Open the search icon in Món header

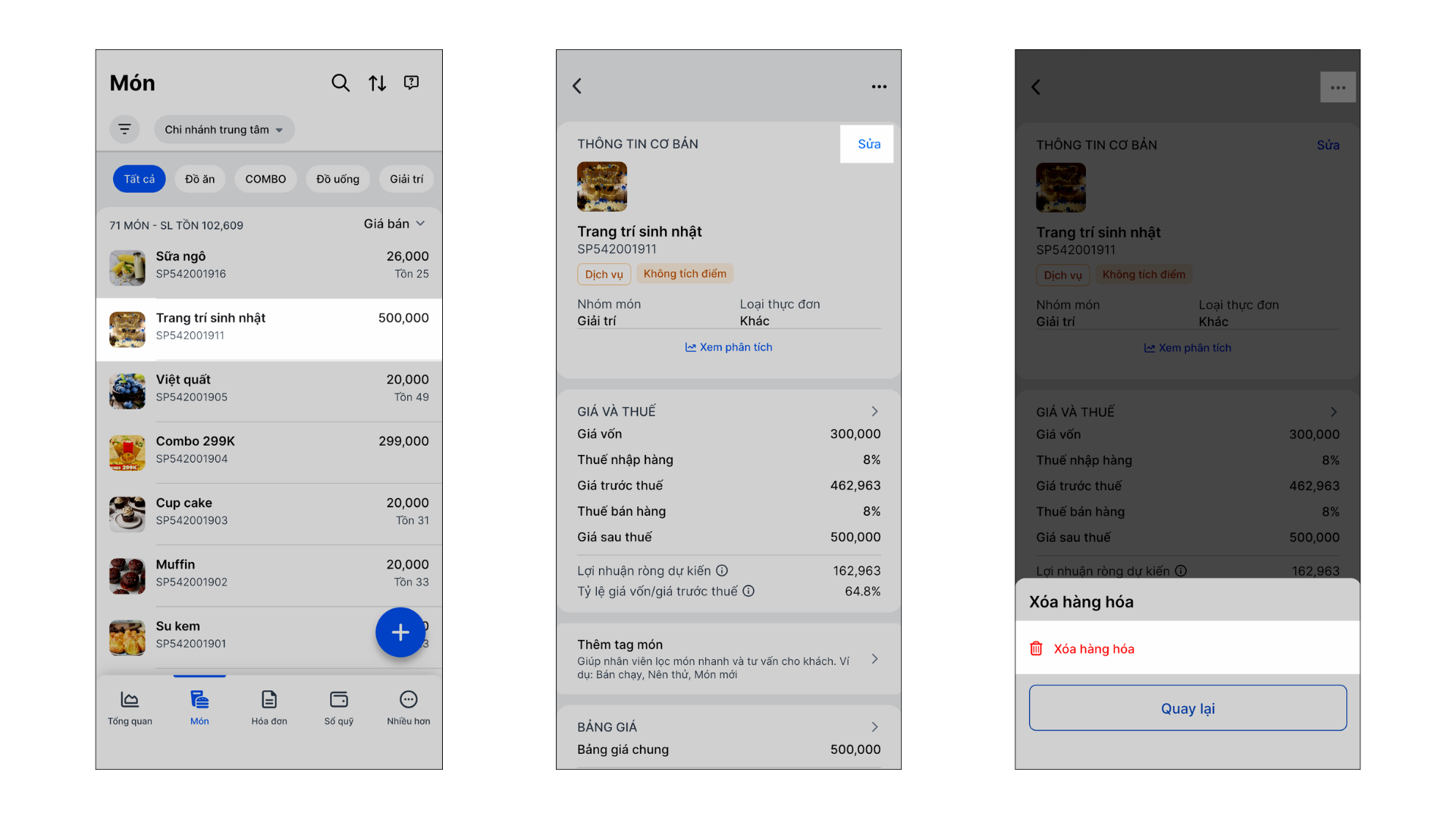[x=340, y=83]
